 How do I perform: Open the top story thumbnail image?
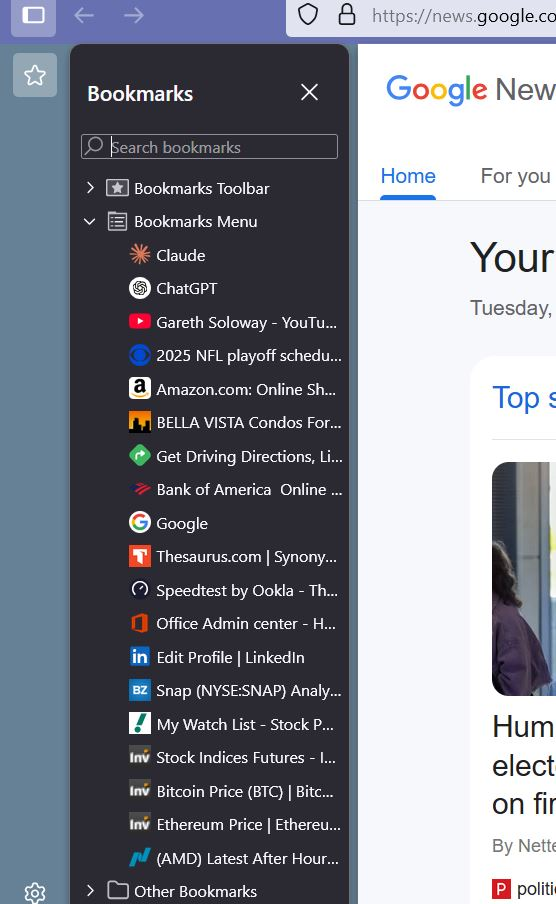(524, 579)
